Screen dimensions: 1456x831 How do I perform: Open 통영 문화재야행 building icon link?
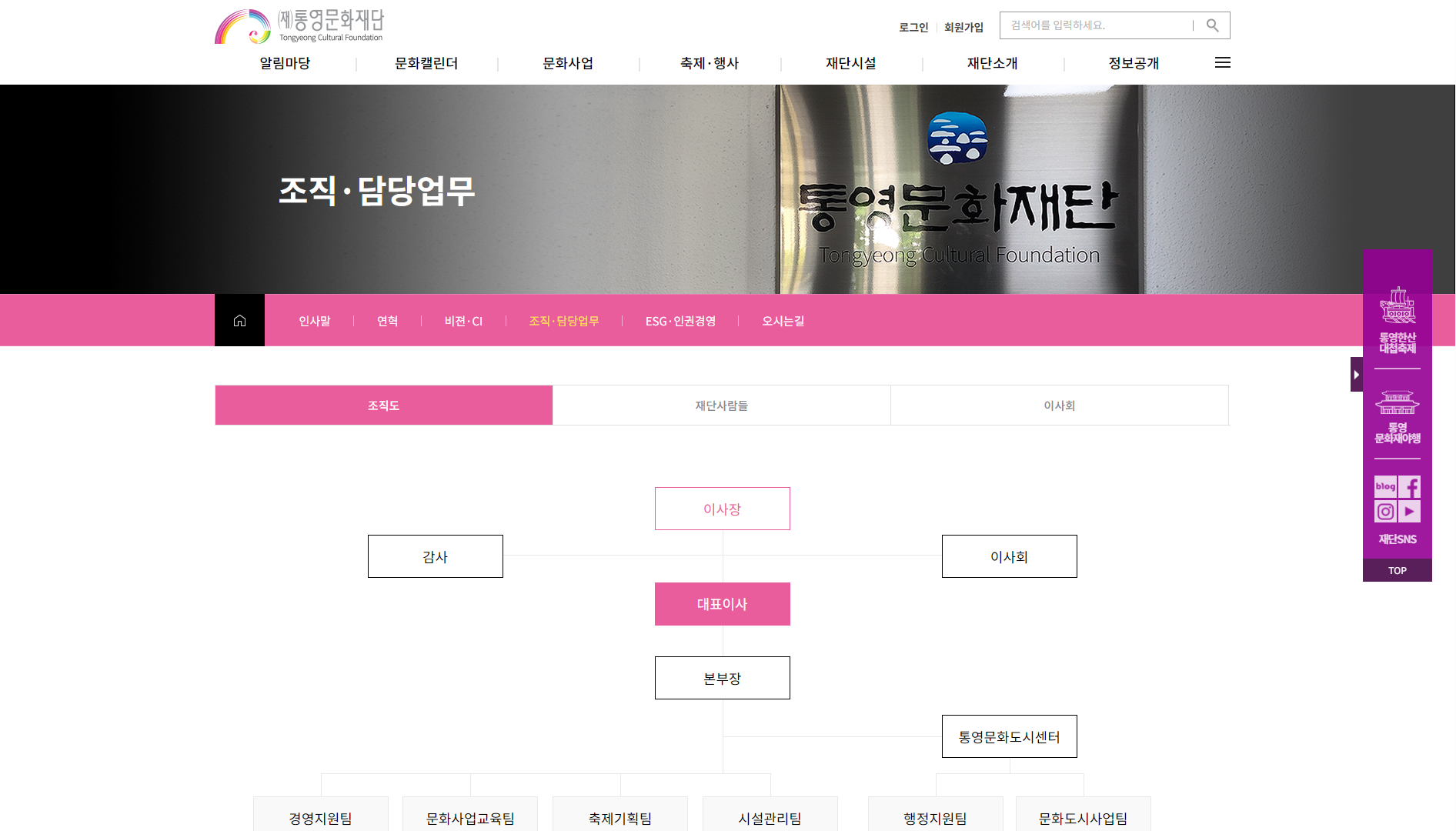point(1398,417)
